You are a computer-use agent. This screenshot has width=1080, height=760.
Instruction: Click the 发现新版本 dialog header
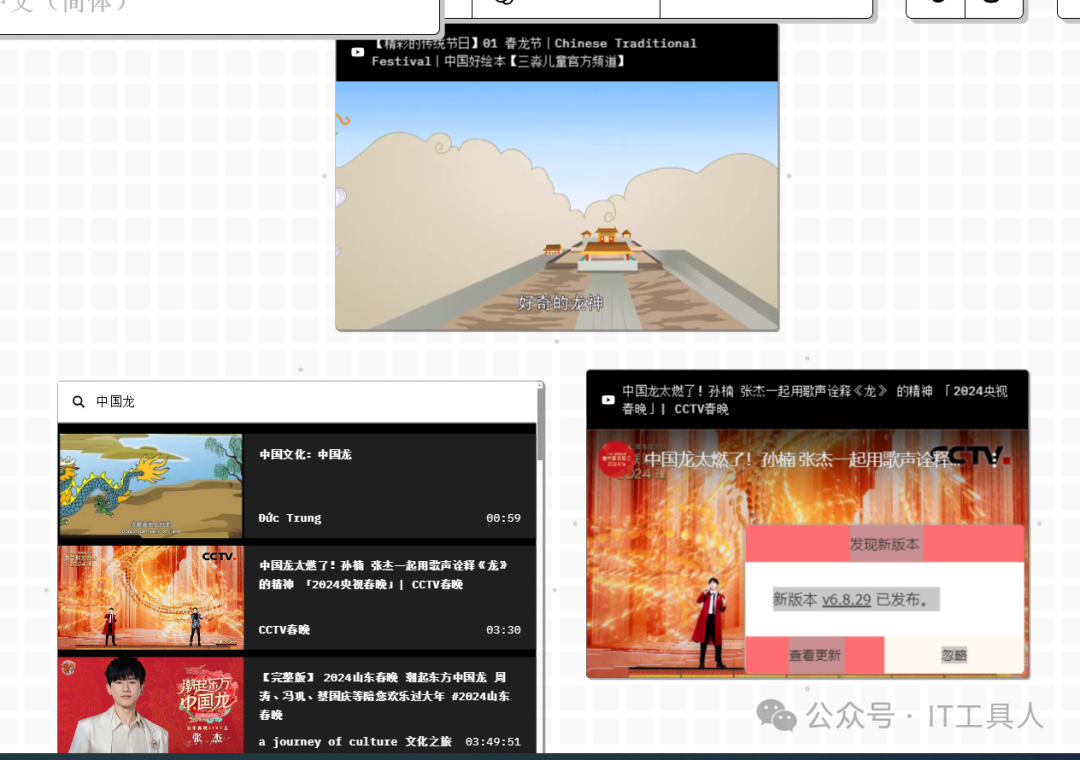pos(884,544)
